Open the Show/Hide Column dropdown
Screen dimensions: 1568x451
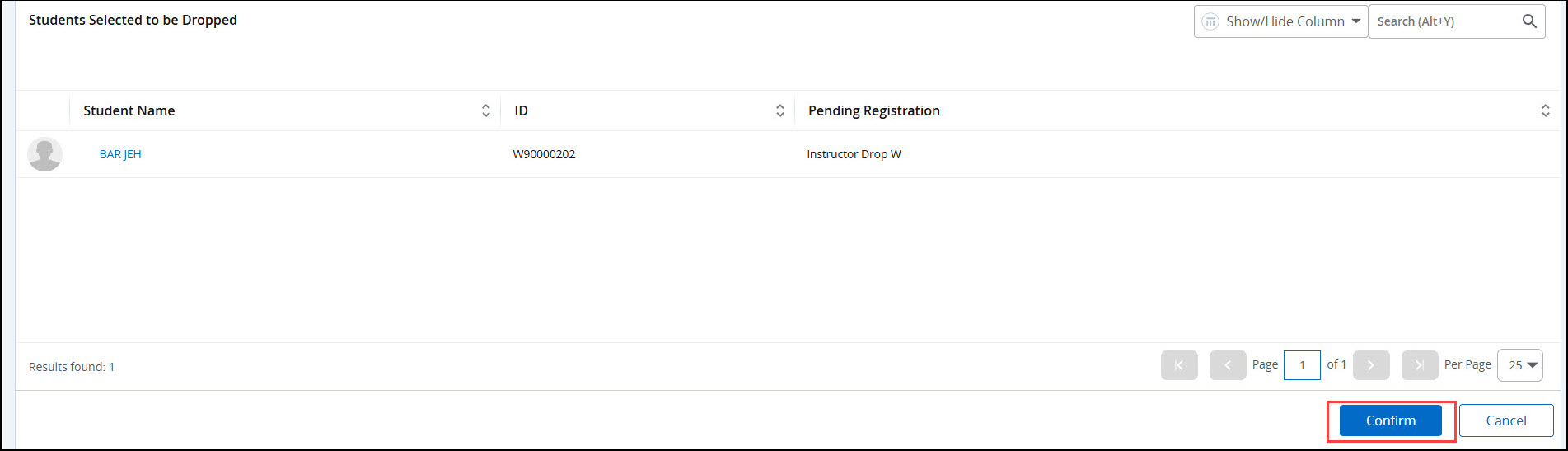(x=1281, y=21)
